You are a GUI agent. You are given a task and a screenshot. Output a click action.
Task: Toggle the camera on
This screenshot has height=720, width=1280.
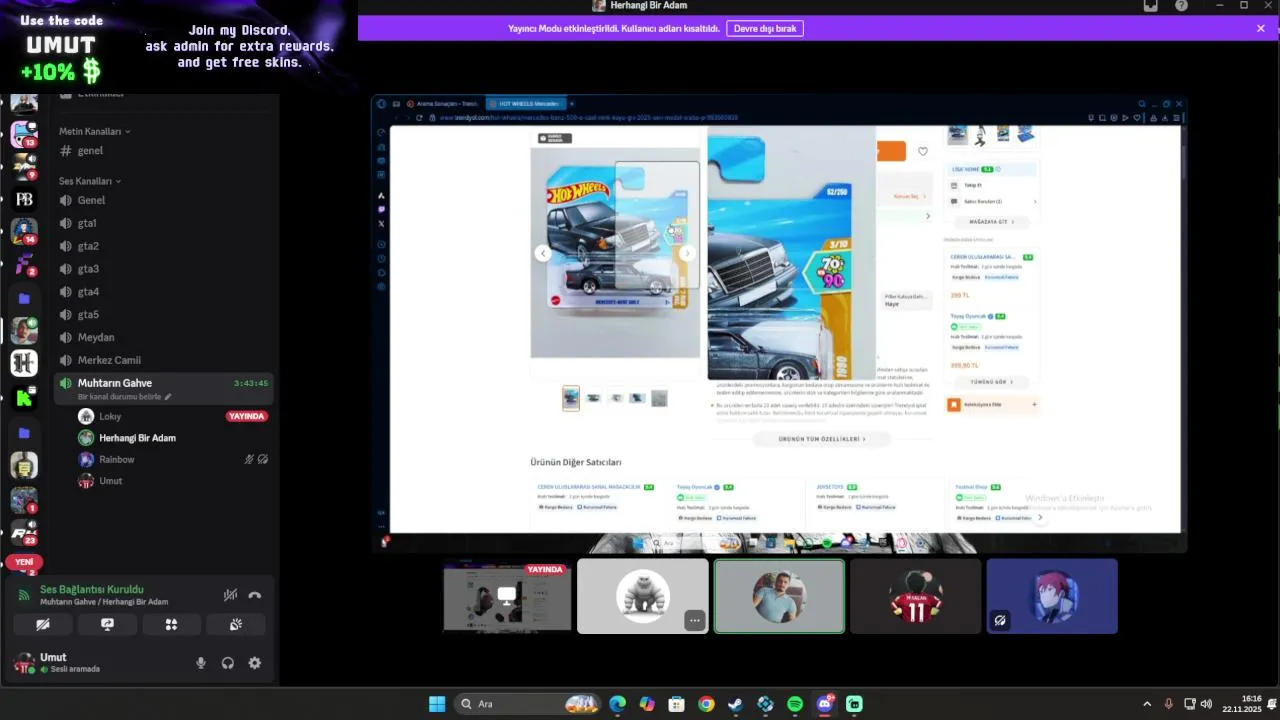pos(43,624)
